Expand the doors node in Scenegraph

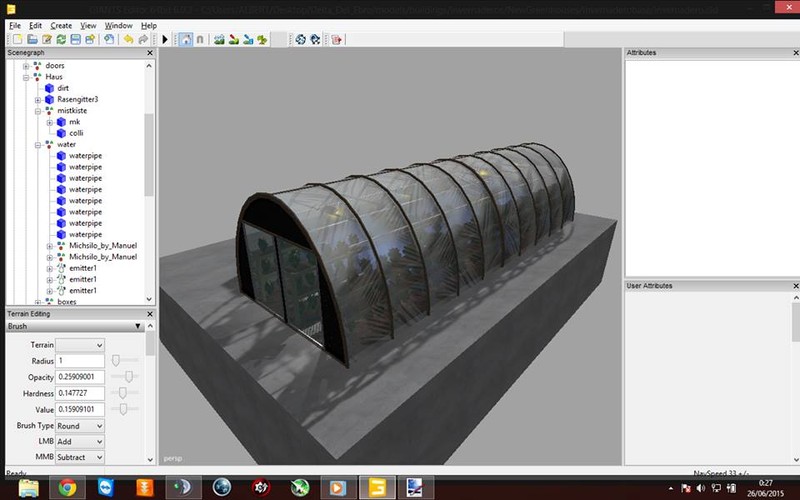pos(26,65)
